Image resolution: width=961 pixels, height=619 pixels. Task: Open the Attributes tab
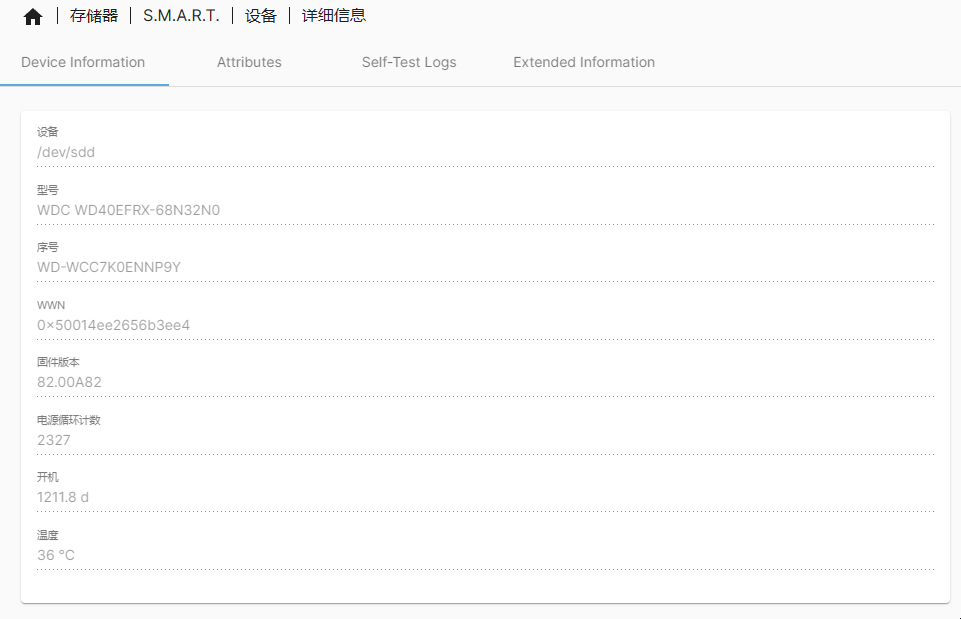249,62
